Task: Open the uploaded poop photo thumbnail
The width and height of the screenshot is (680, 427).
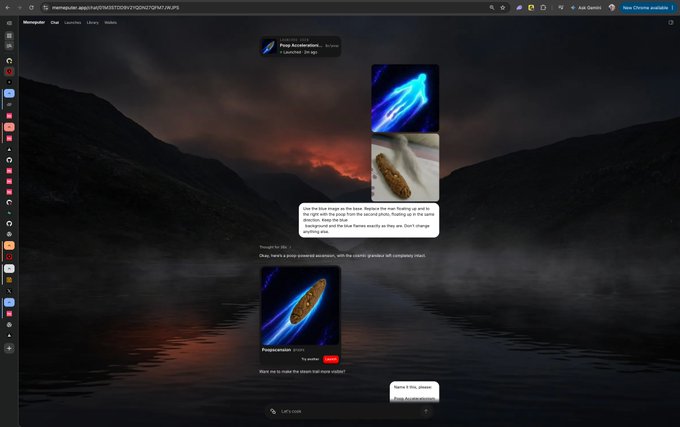Action: (405, 167)
